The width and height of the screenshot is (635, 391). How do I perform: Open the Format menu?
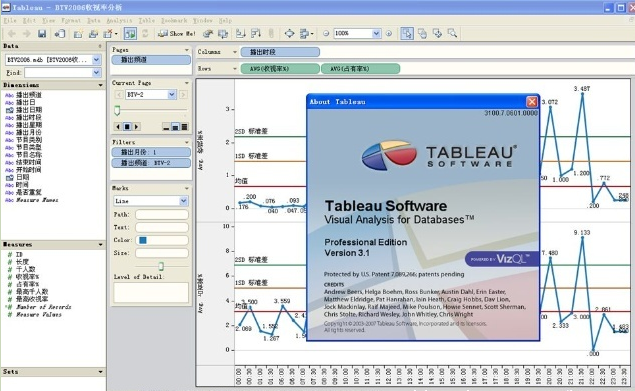tap(71, 20)
